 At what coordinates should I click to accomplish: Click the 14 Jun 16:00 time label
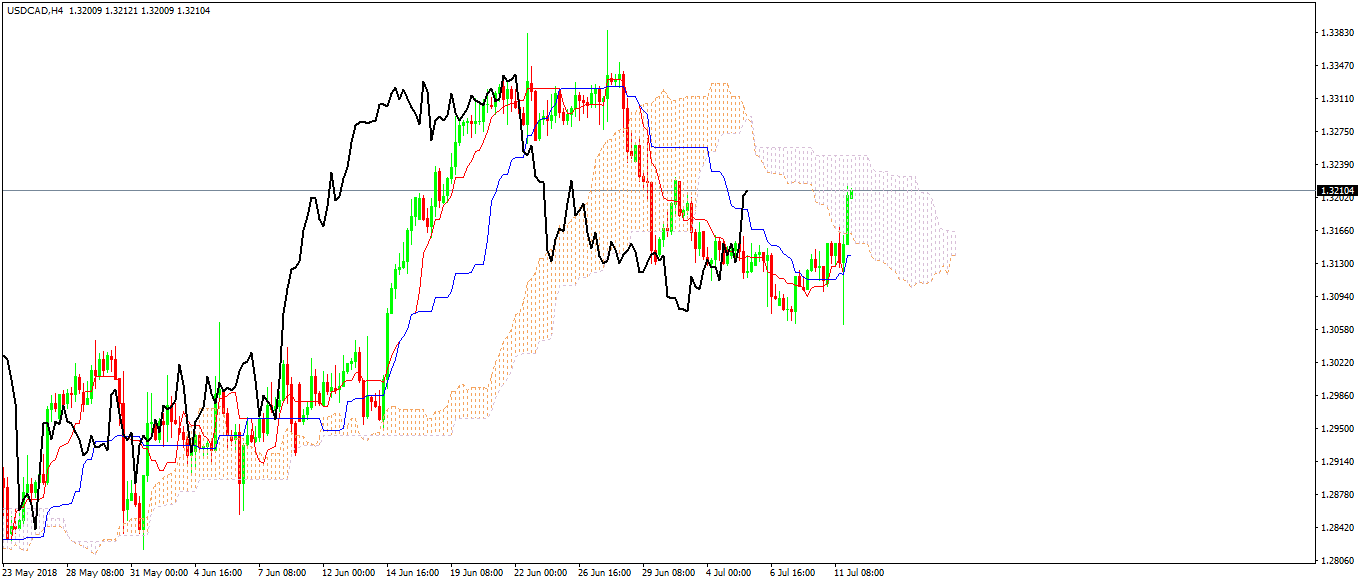(413, 574)
